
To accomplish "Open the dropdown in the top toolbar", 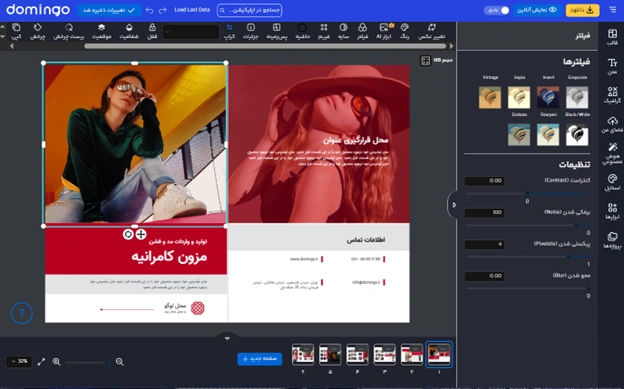I will tap(191, 32).
